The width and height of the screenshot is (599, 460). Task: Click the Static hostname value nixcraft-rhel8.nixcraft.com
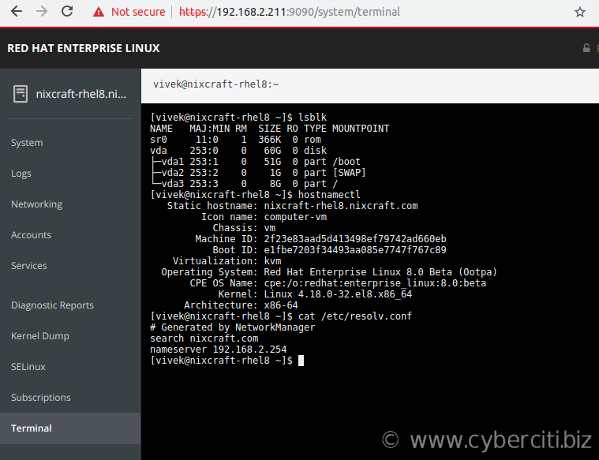341,206
